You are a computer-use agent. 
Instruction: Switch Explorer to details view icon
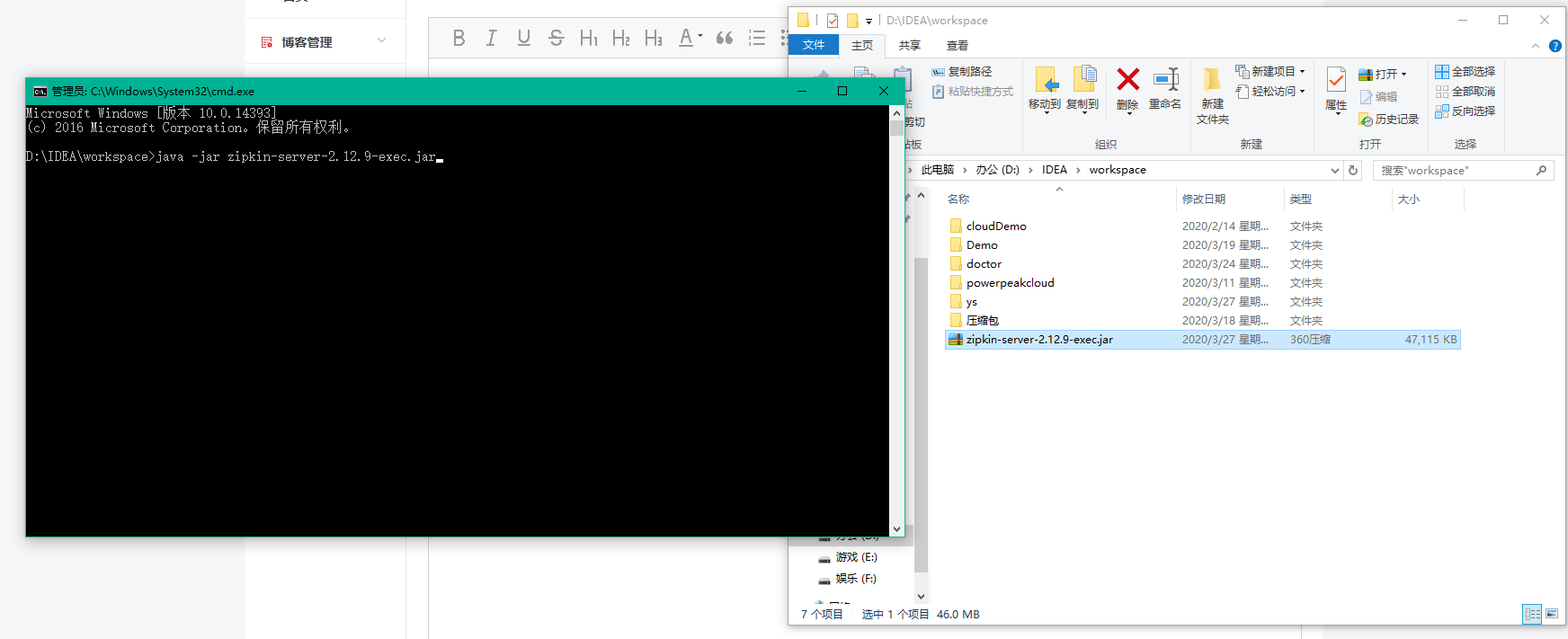pos(1533,614)
